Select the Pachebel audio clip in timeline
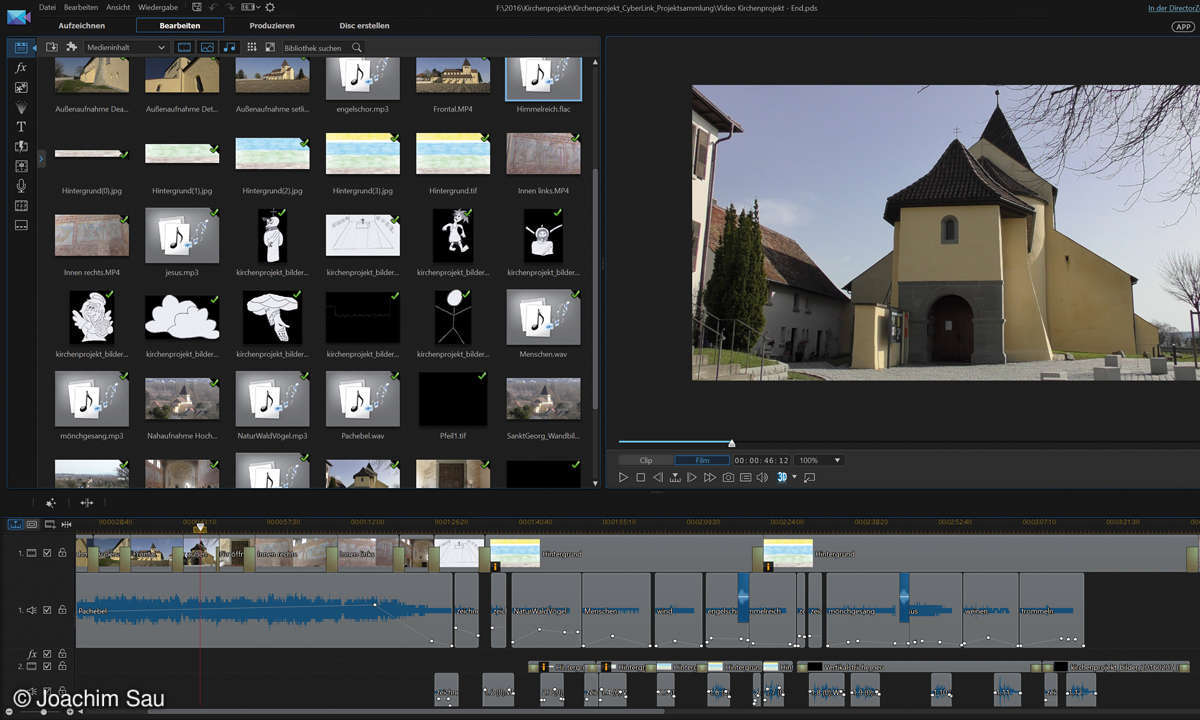The image size is (1200, 720). (264, 610)
